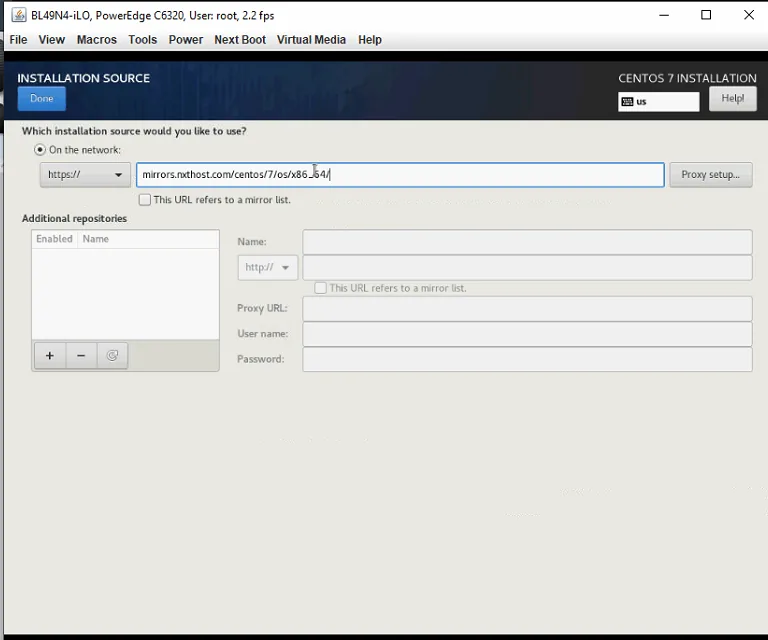Viewport: 768px width, 640px height.
Task: Click the Help! button
Action: pos(733,98)
